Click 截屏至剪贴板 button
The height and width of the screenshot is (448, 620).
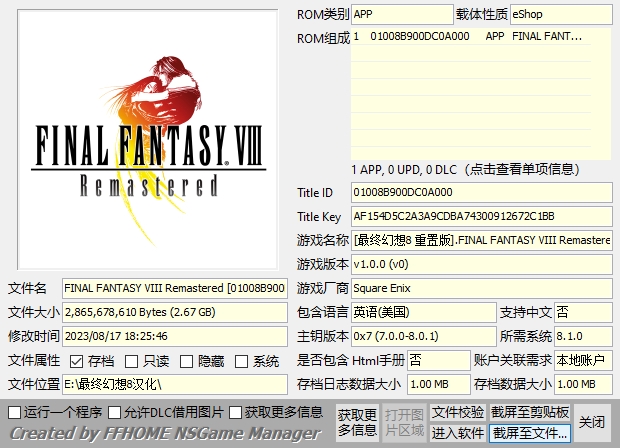pyautogui.click(x=530, y=412)
